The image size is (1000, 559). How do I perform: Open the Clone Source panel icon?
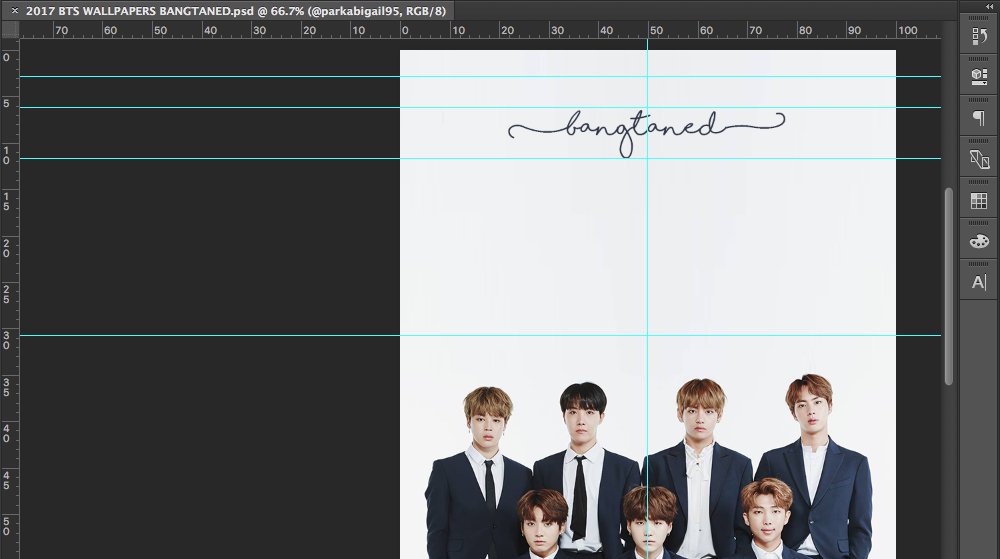click(x=979, y=159)
